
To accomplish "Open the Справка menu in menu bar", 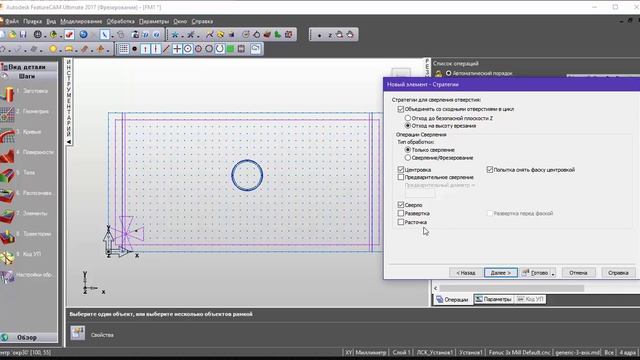I will 202,21.
